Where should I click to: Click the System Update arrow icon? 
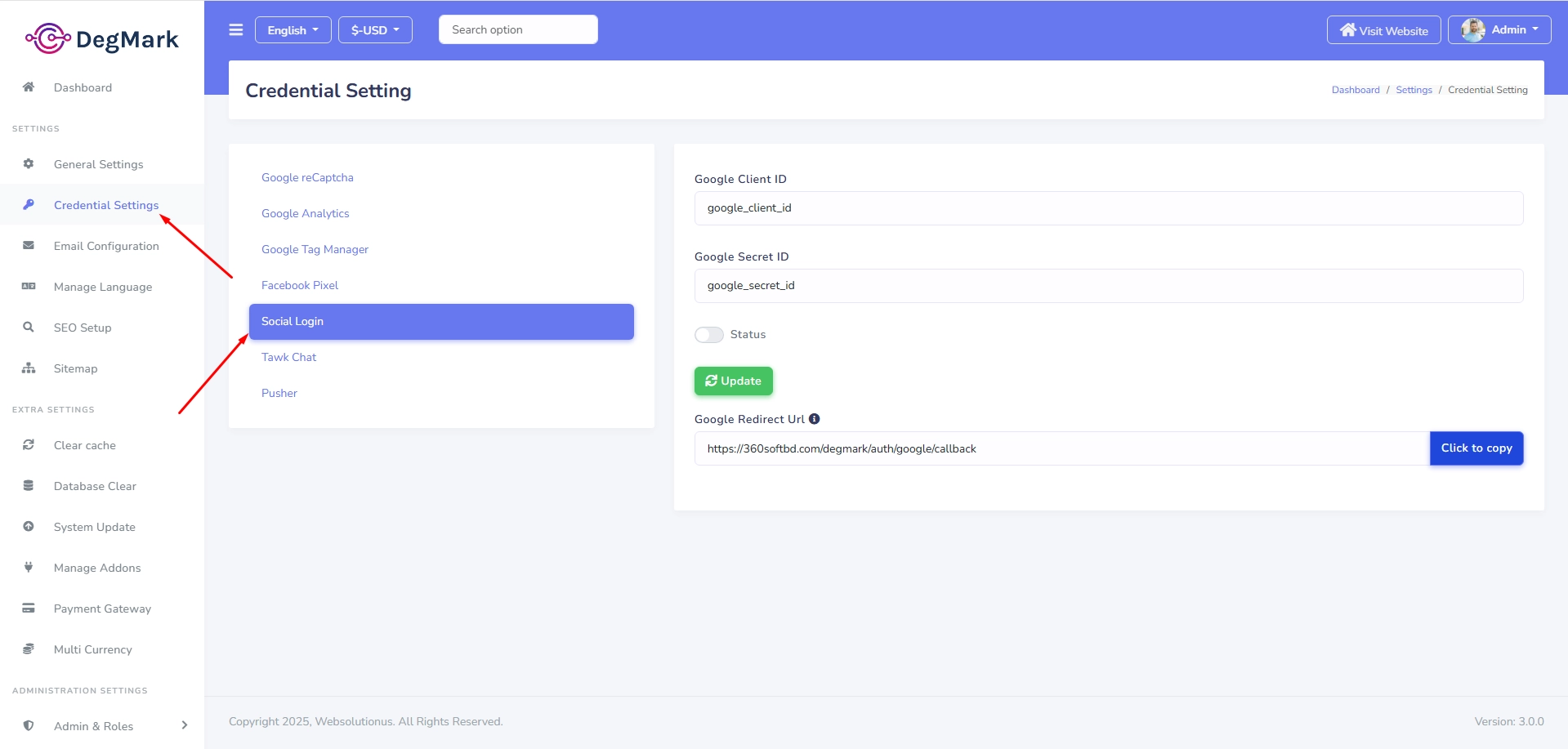click(29, 526)
